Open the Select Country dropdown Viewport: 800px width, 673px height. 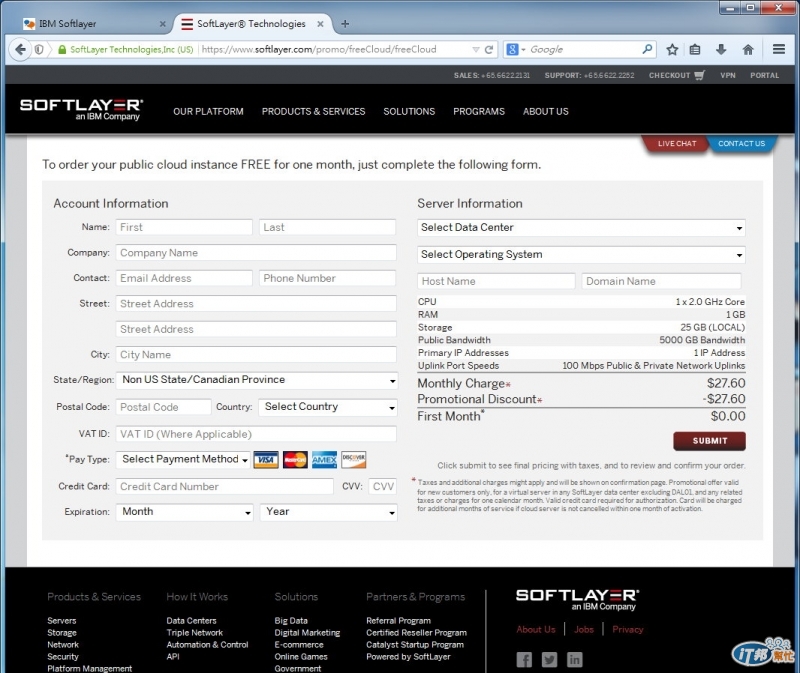click(x=328, y=407)
